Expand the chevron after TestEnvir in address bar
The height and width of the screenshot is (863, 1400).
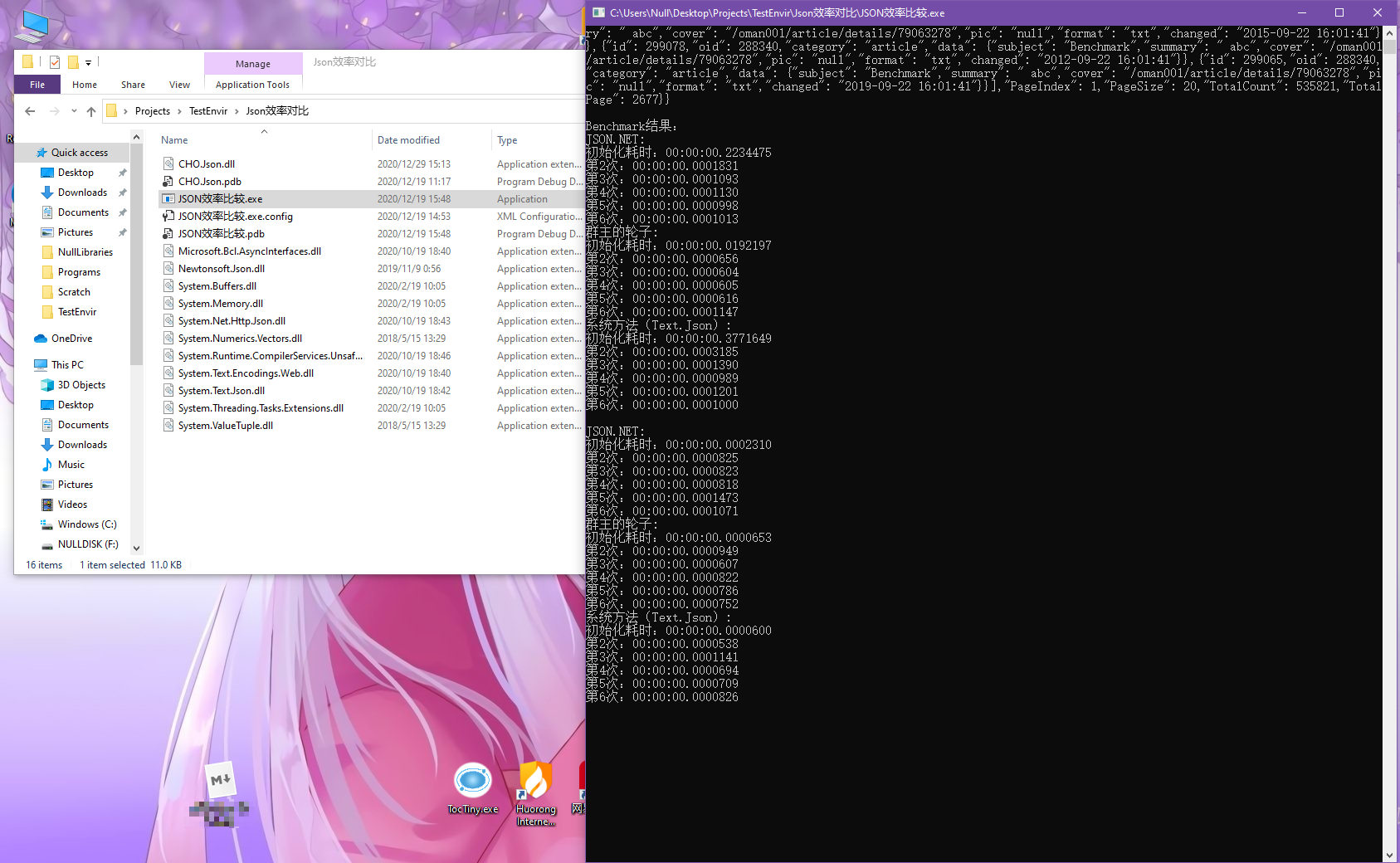237,111
